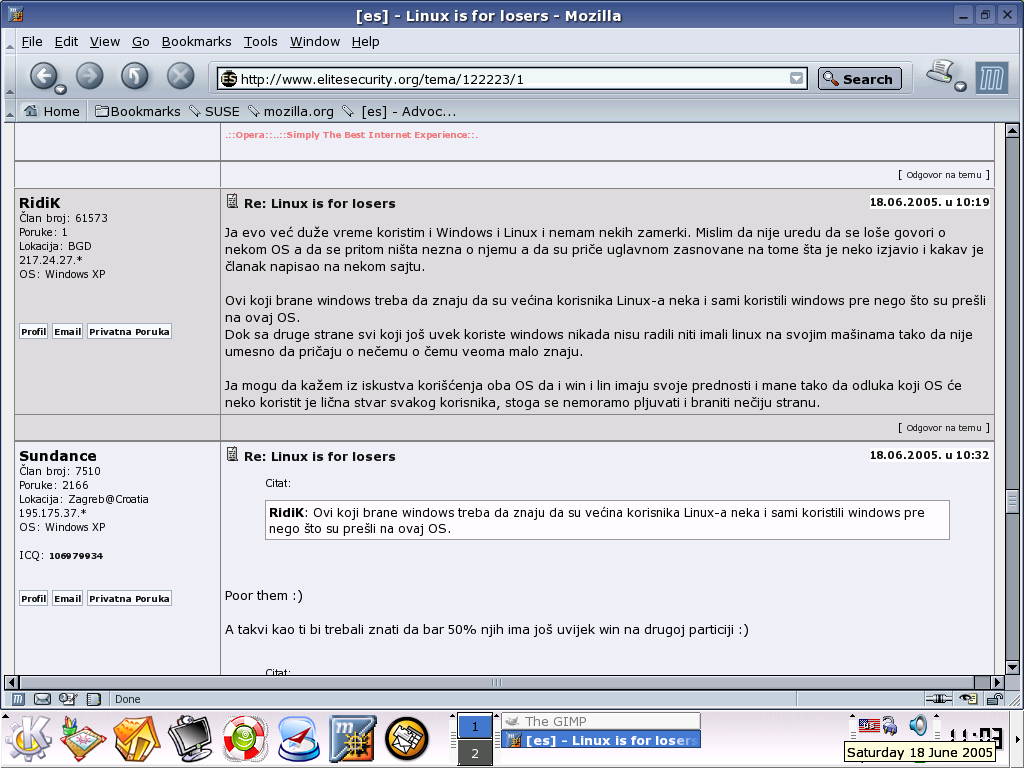Open the Go menu
The height and width of the screenshot is (768, 1024).
pos(140,42)
